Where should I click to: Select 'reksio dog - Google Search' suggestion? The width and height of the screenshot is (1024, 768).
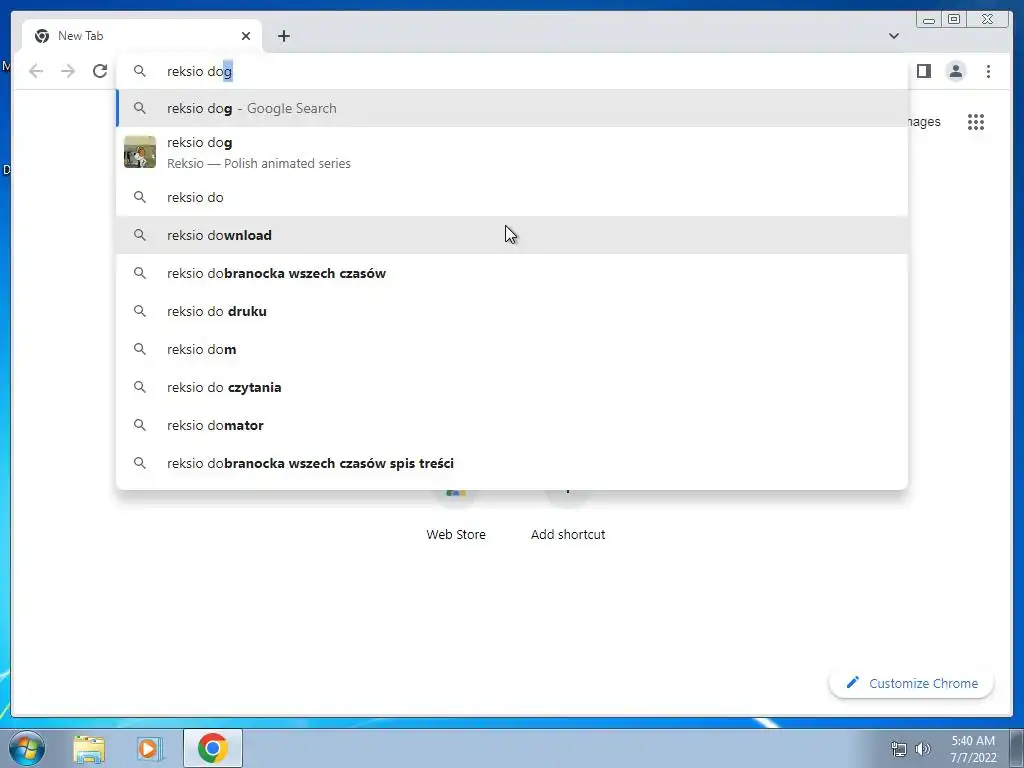tap(512, 108)
